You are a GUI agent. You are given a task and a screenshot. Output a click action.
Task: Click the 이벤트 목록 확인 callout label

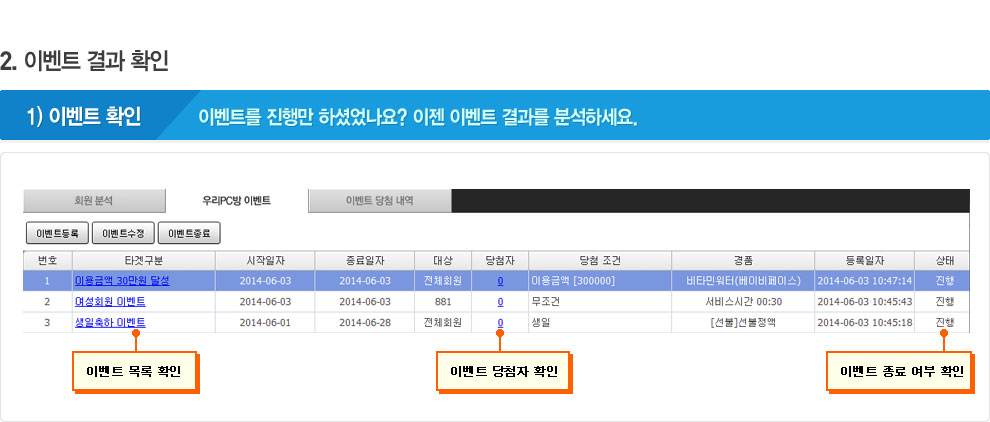coord(134,372)
